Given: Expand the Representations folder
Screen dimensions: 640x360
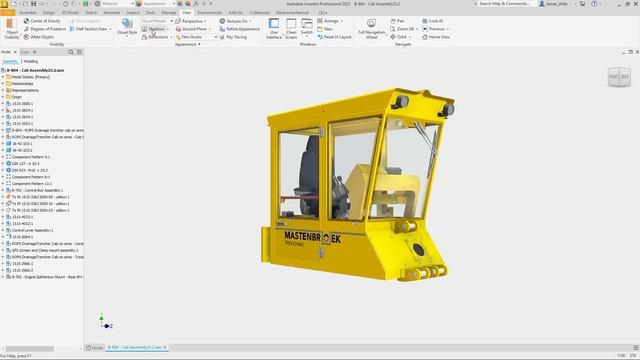Looking at the screenshot, I should [x=3, y=90].
